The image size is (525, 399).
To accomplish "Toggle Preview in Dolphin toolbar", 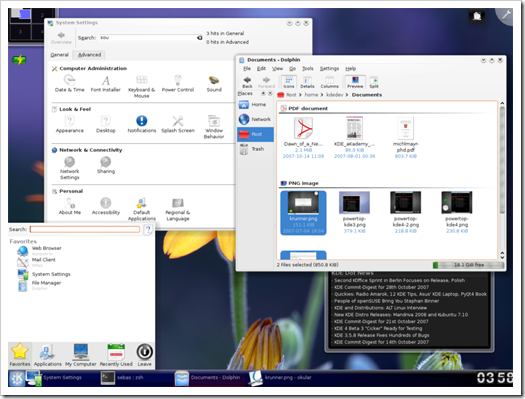I will pyautogui.click(x=355, y=82).
